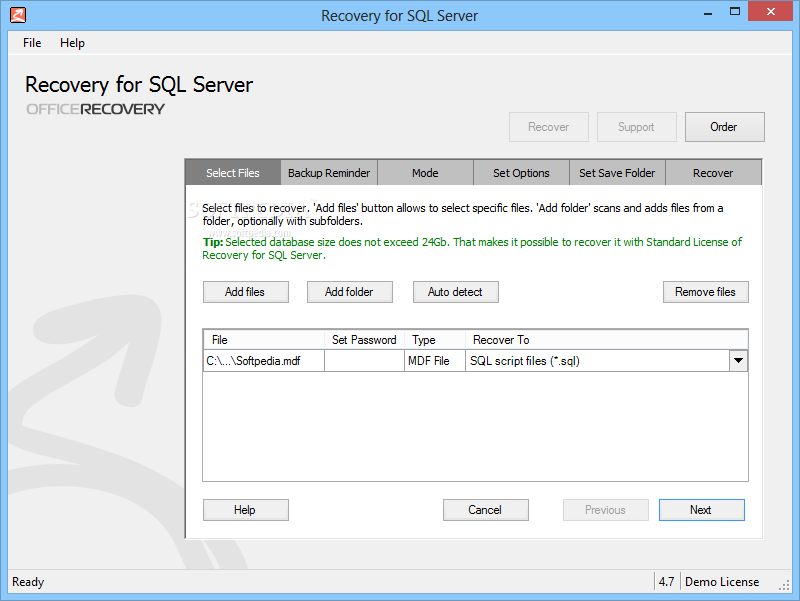The image size is (800, 601).
Task: Click the top Recover button beside Support
Action: click(x=548, y=127)
